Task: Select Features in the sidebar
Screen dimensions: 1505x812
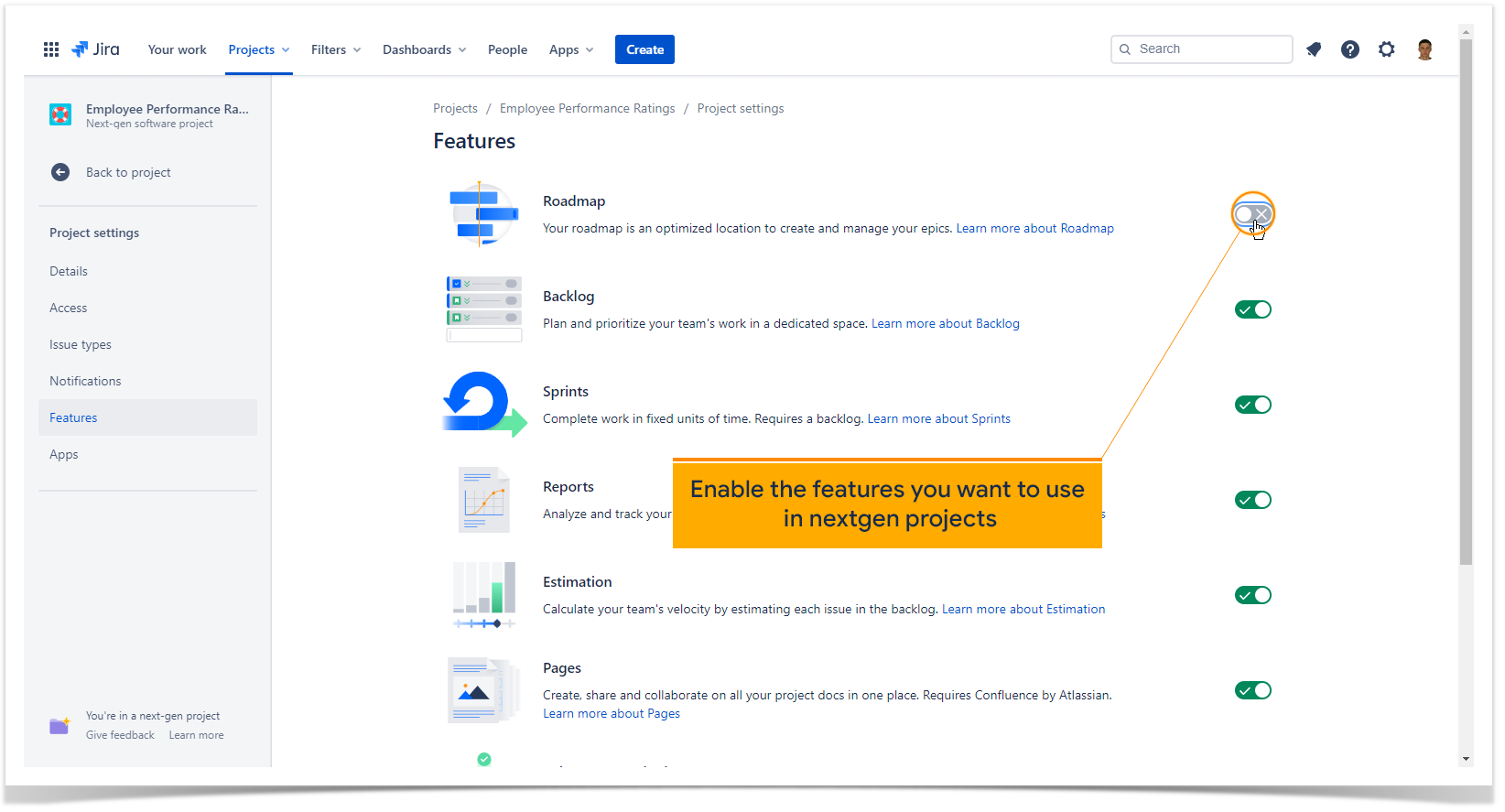Action: [147, 417]
